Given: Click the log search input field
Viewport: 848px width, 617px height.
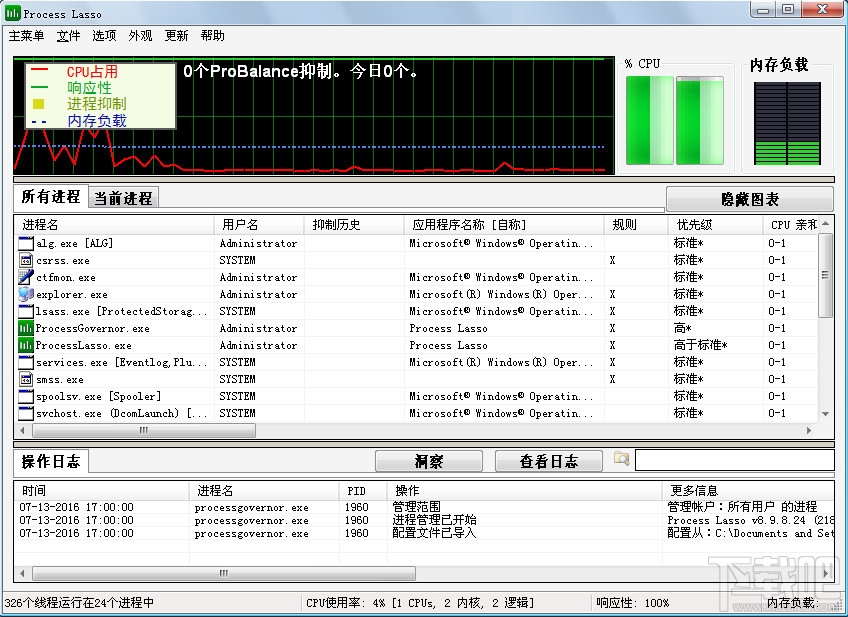Looking at the screenshot, I should (x=734, y=460).
